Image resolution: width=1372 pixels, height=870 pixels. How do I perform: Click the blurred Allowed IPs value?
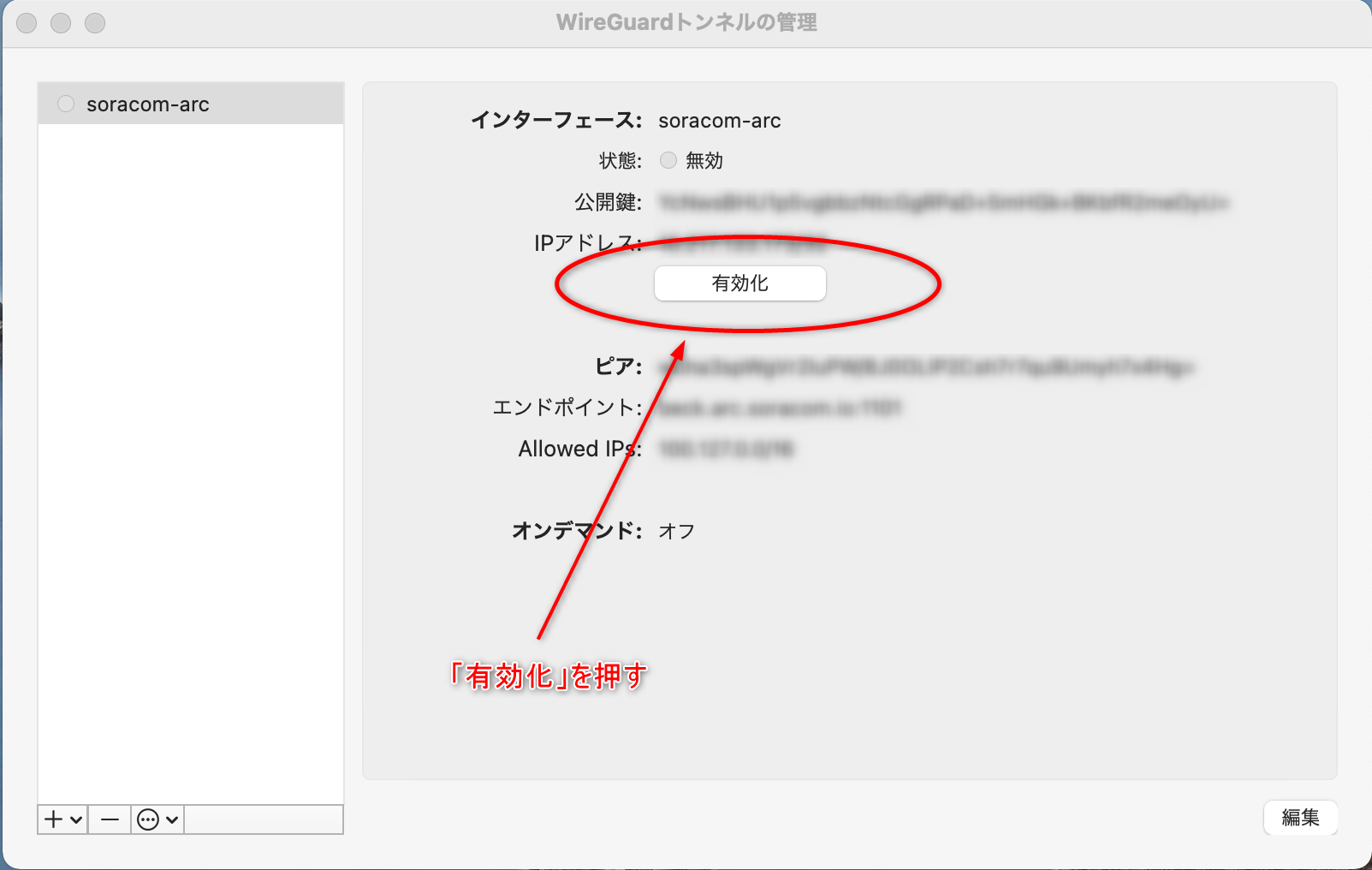click(x=726, y=450)
